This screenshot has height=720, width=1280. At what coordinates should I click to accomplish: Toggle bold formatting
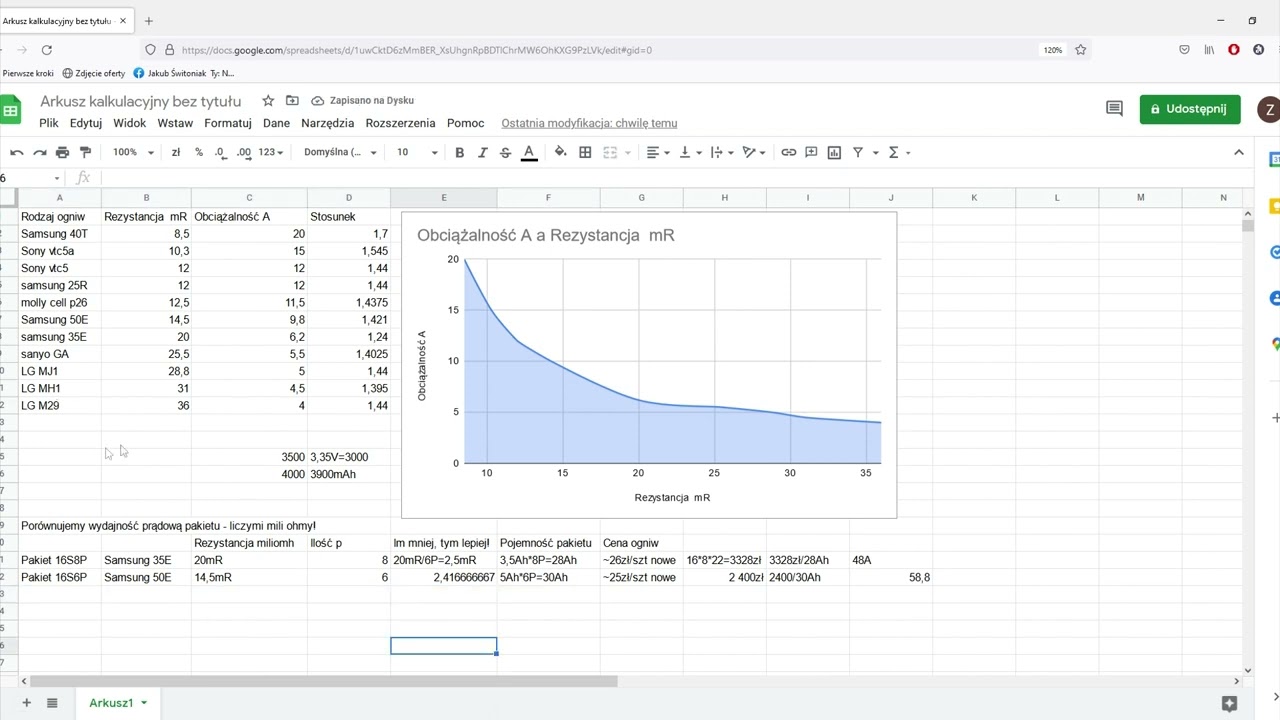point(459,152)
